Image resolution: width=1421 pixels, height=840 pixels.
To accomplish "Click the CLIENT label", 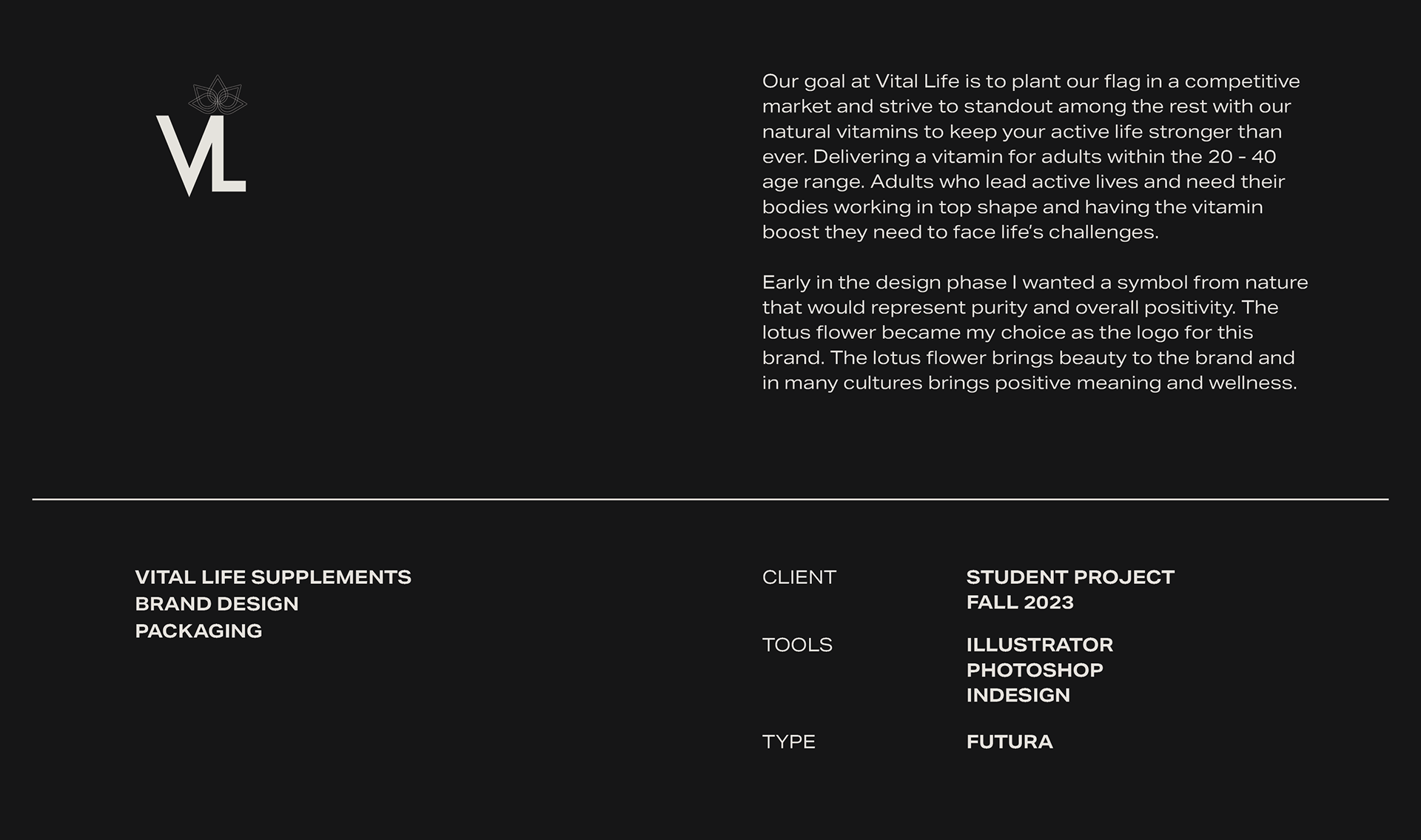I will coord(799,577).
